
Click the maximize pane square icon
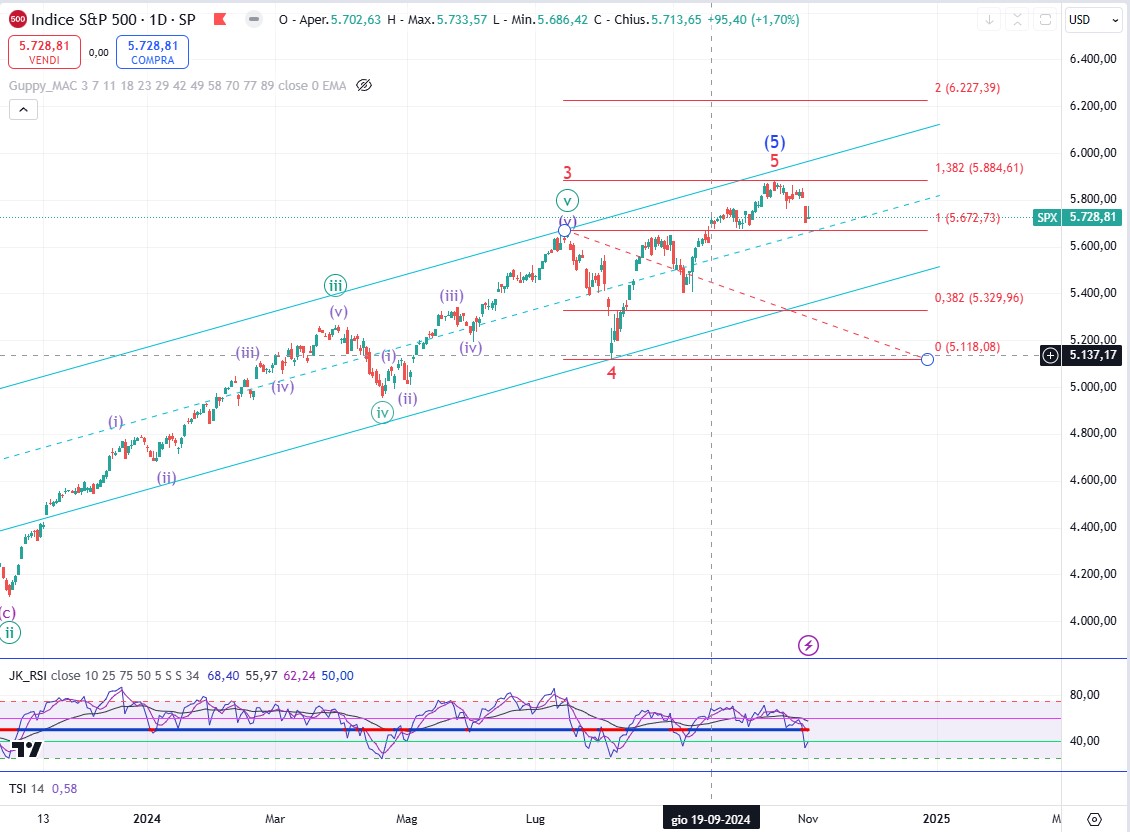point(1045,19)
